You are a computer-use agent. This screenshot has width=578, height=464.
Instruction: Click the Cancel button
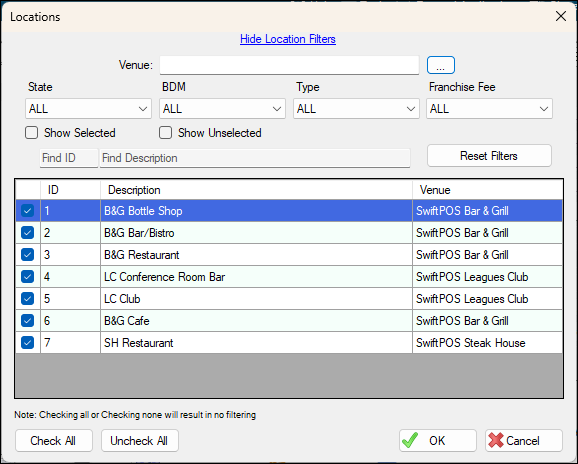524,440
